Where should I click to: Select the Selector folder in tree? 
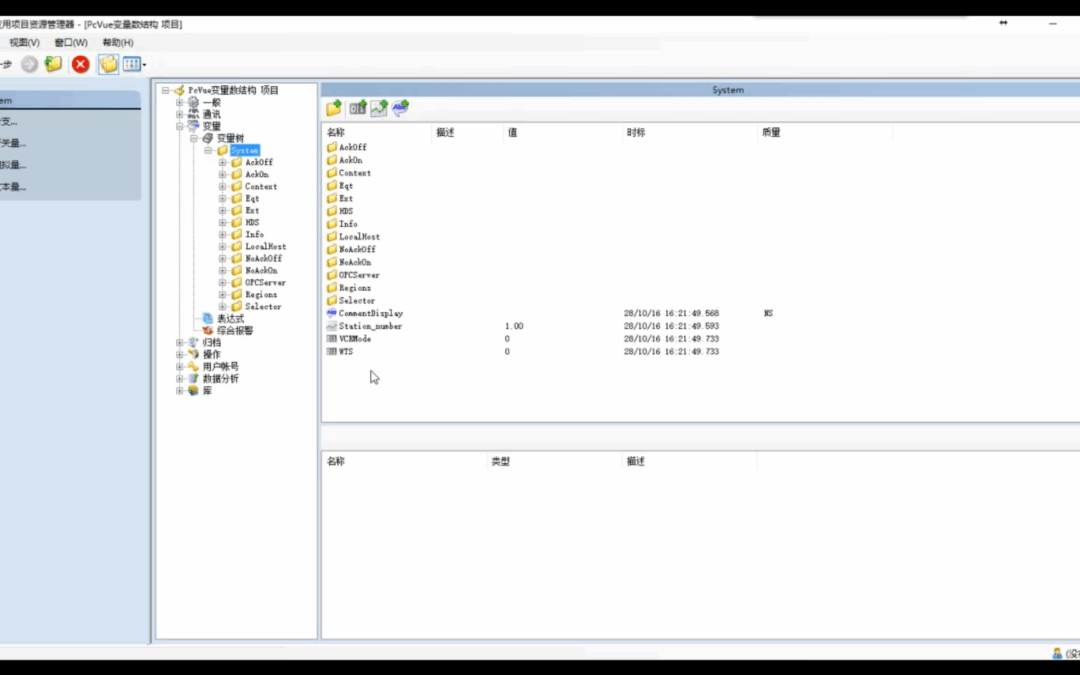tap(263, 307)
